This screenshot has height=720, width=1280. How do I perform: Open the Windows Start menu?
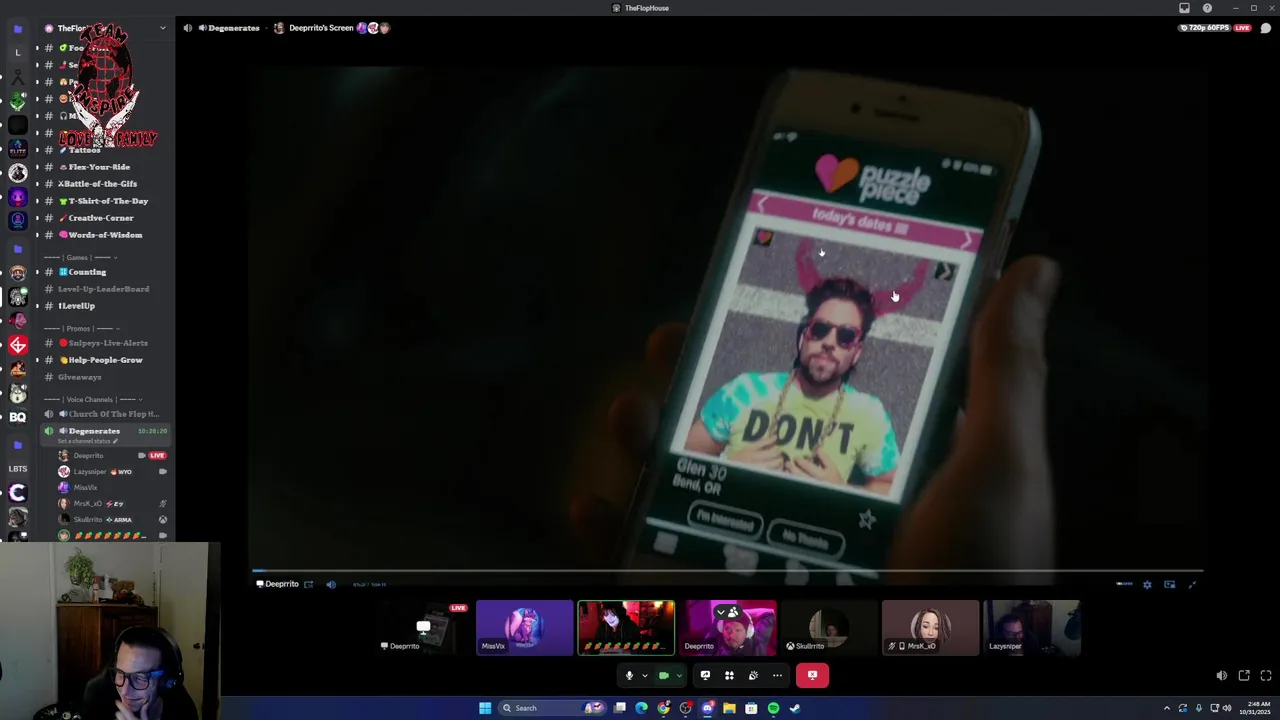(x=485, y=708)
